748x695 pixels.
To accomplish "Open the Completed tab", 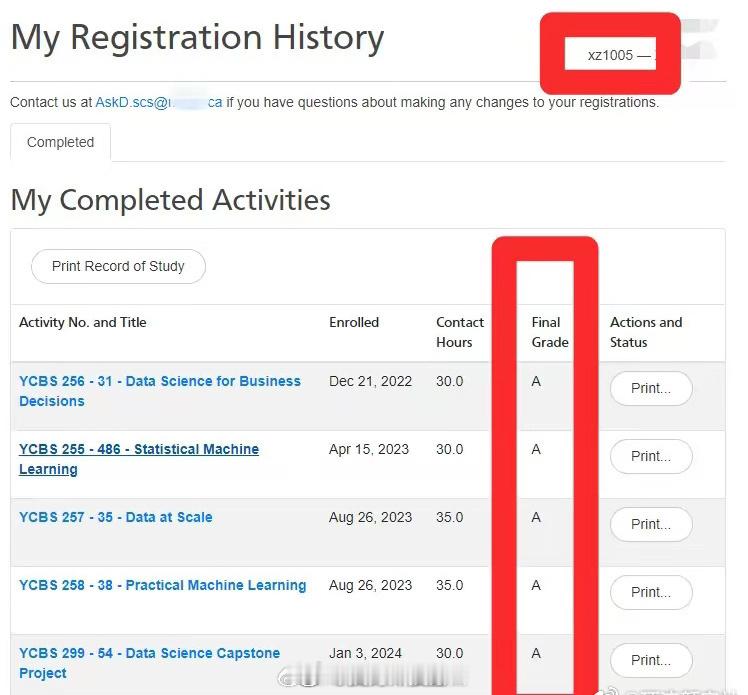I will point(61,142).
